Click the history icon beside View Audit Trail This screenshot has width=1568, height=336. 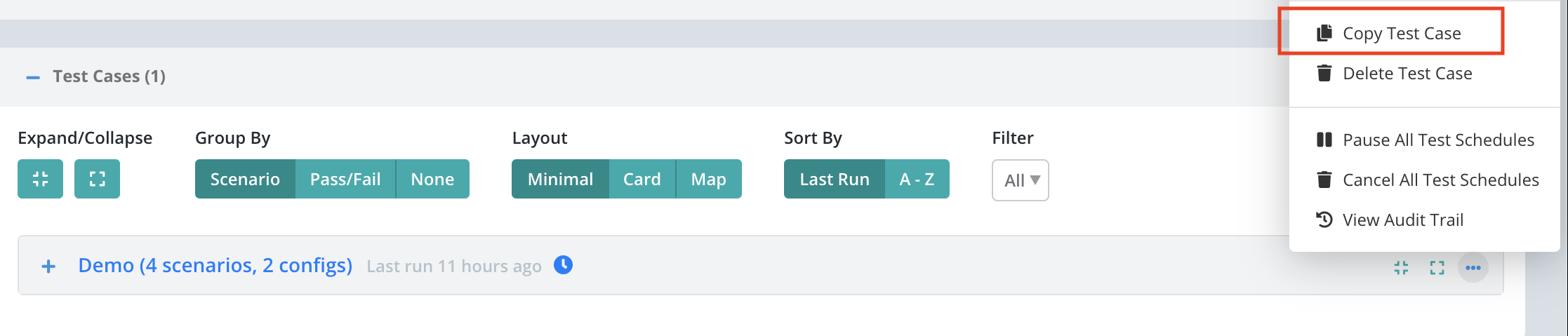(1324, 220)
